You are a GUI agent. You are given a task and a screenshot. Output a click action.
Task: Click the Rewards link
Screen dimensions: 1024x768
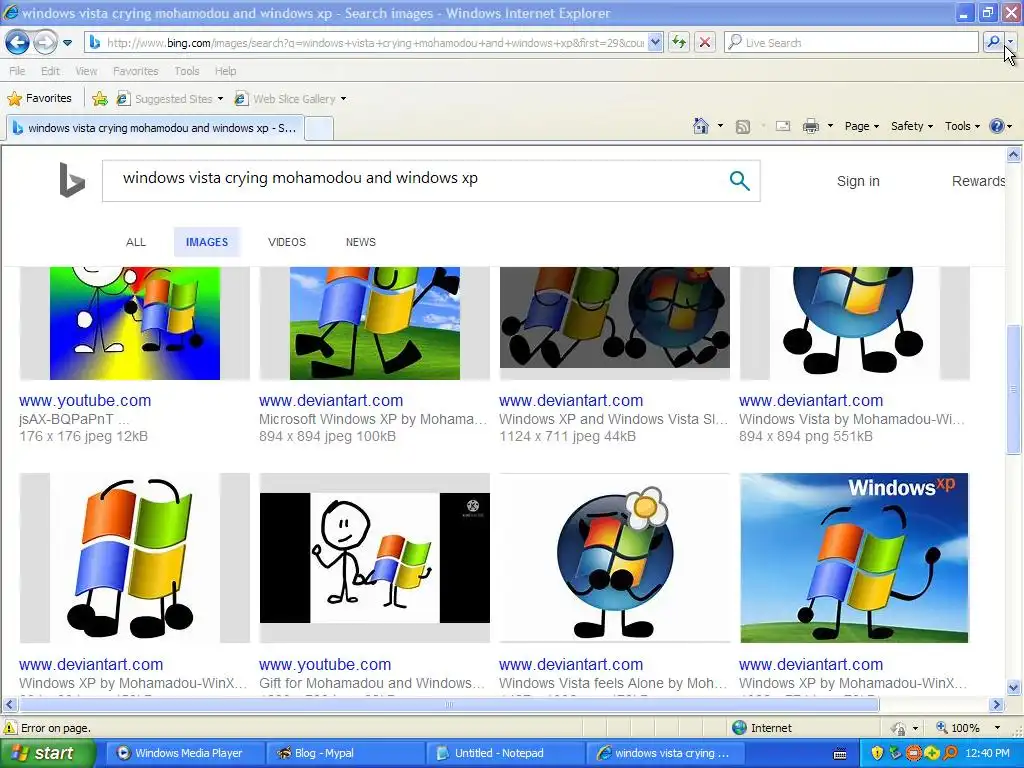click(x=978, y=181)
